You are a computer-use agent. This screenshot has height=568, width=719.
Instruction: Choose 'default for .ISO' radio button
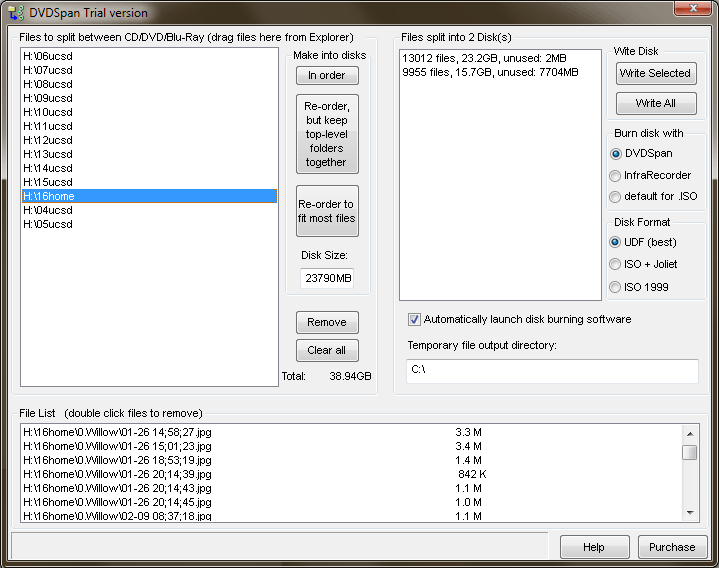point(616,197)
